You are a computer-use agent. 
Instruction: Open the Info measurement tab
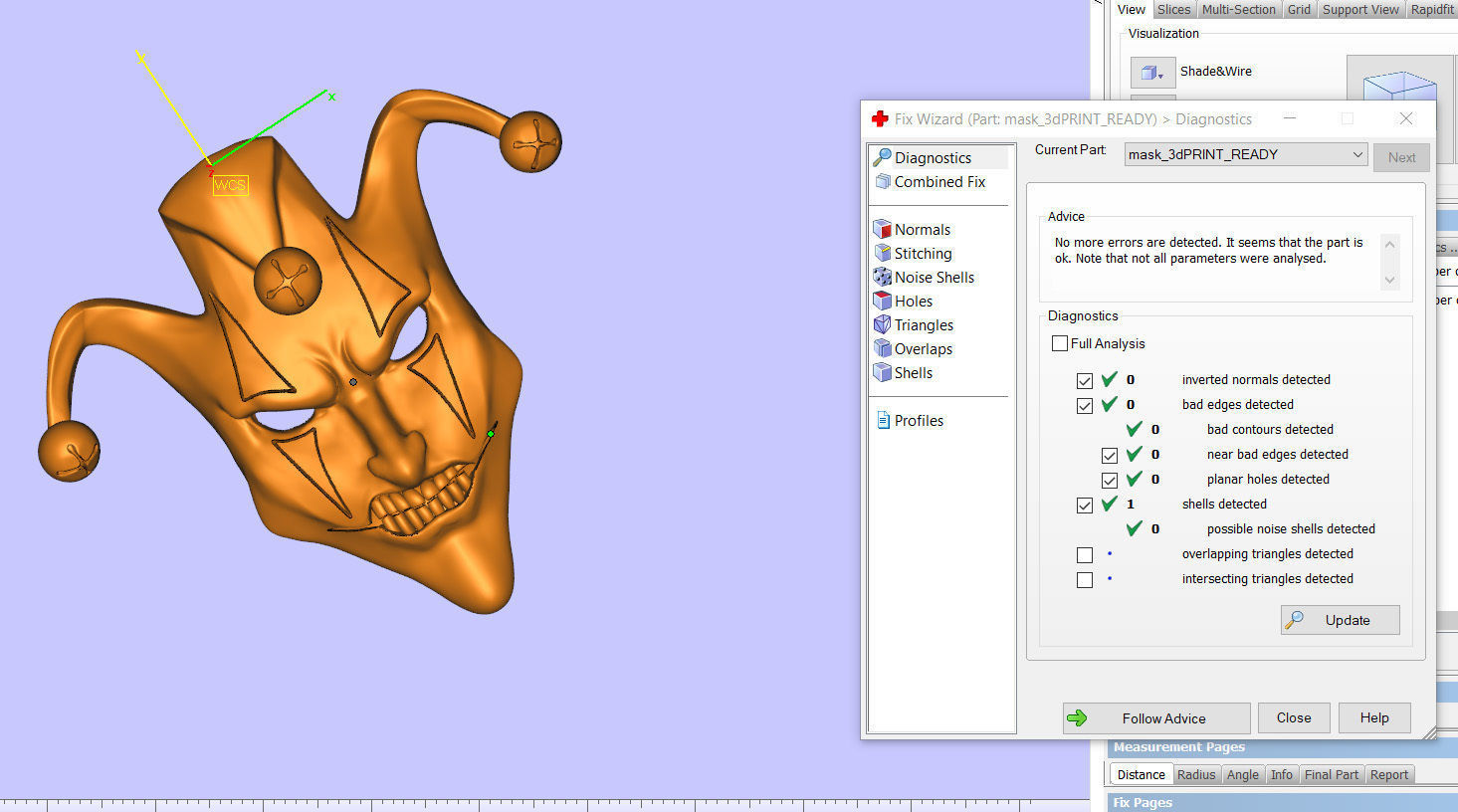point(1282,774)
